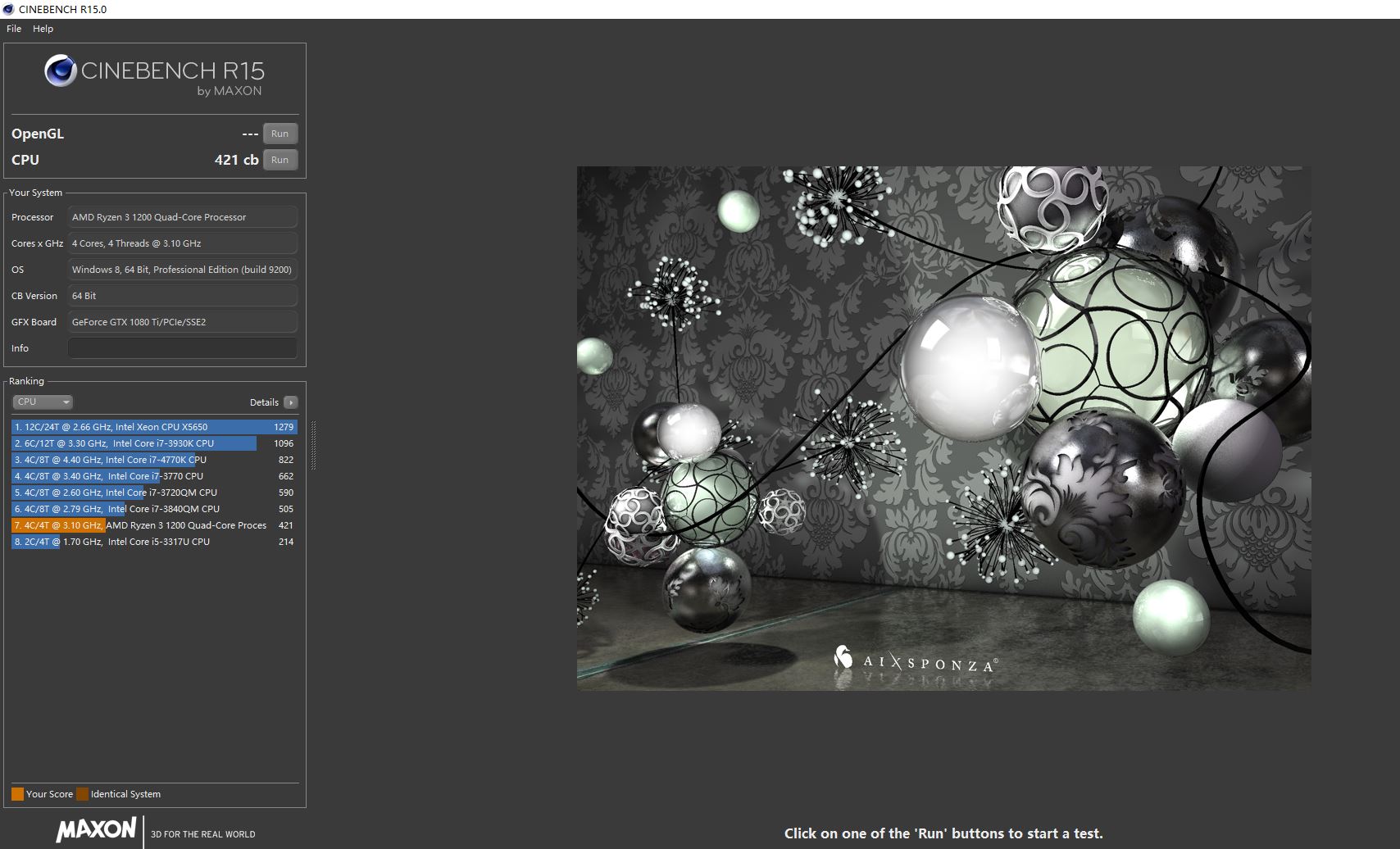Select the Xeon X5650 ranking entry

[153, 427]
